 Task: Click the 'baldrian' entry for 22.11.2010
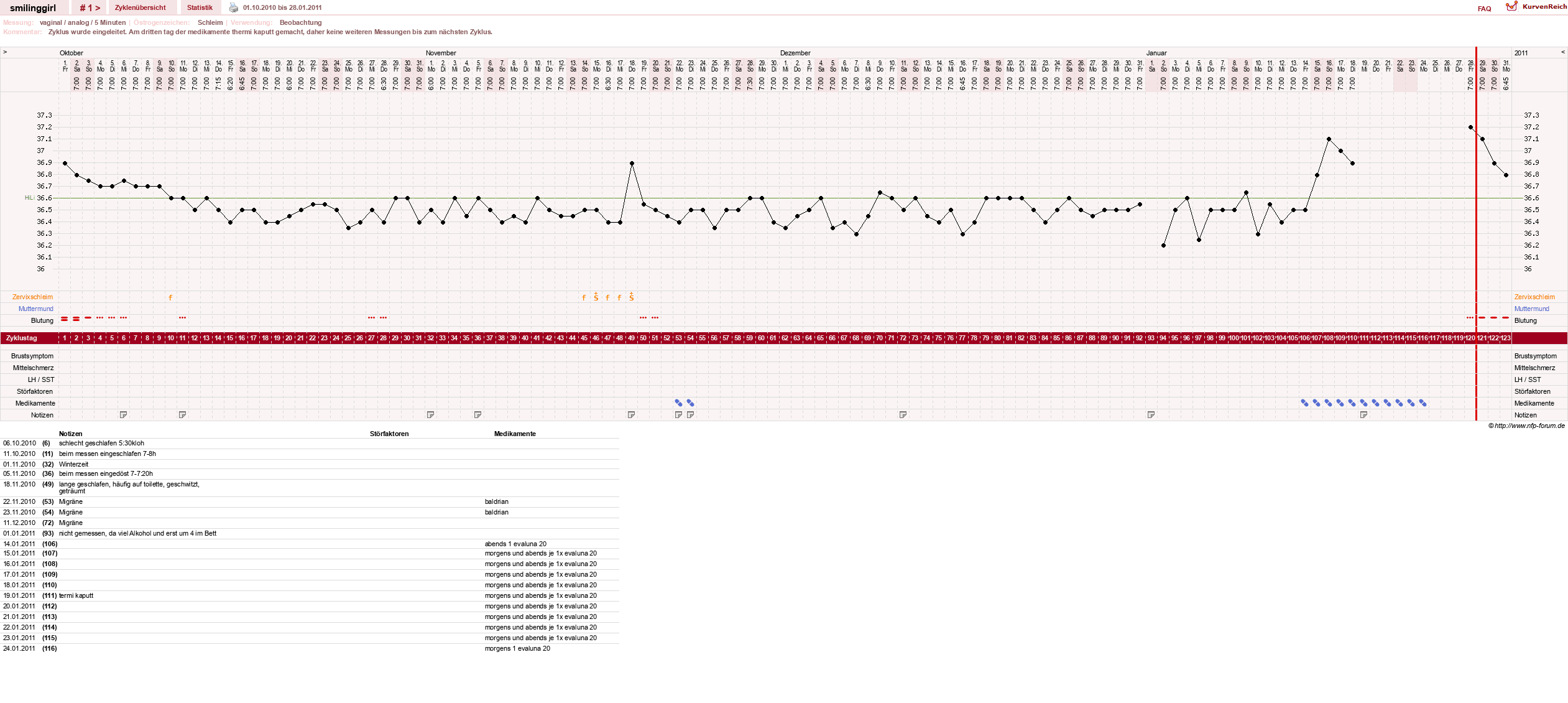click(x=497, y=502)
